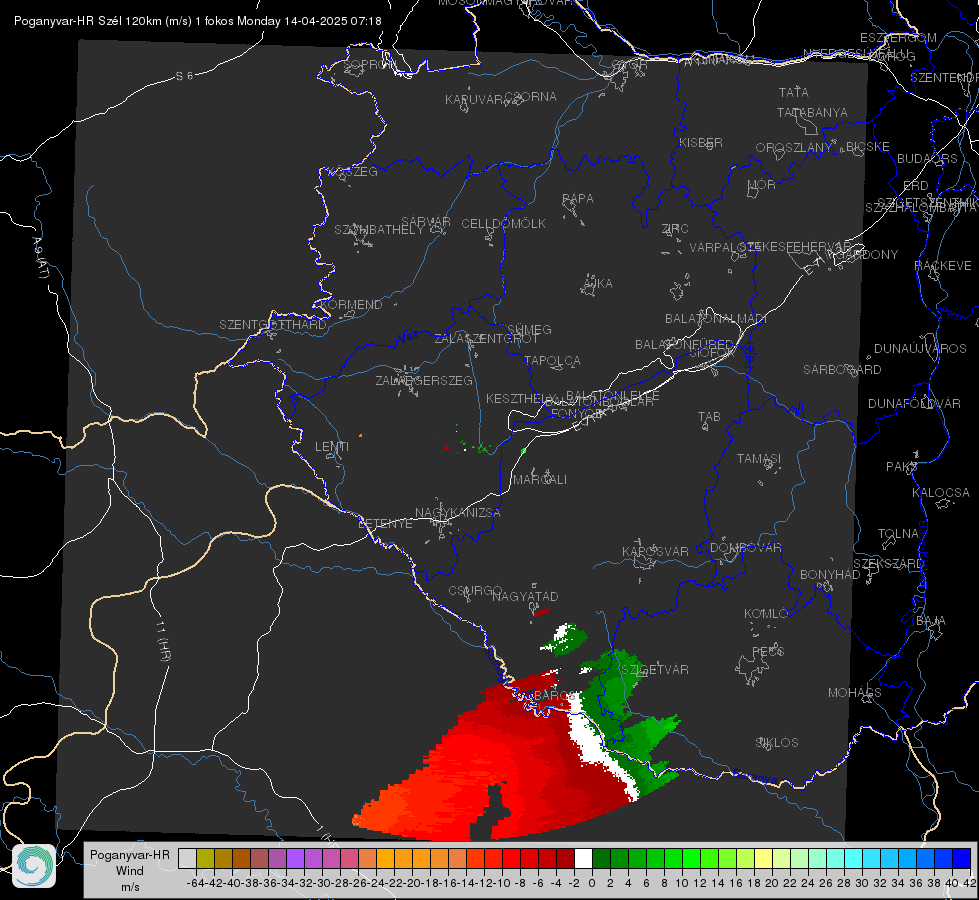Click the NAGYATAD town label
This screenshot has height=900, width=979.
point(525,596)
